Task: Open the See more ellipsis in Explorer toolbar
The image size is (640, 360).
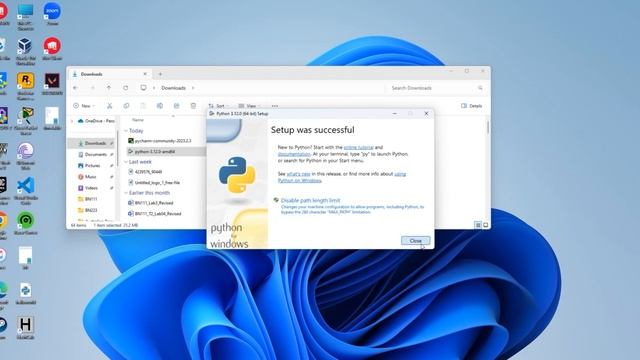Action: click(x=275, y=106)
